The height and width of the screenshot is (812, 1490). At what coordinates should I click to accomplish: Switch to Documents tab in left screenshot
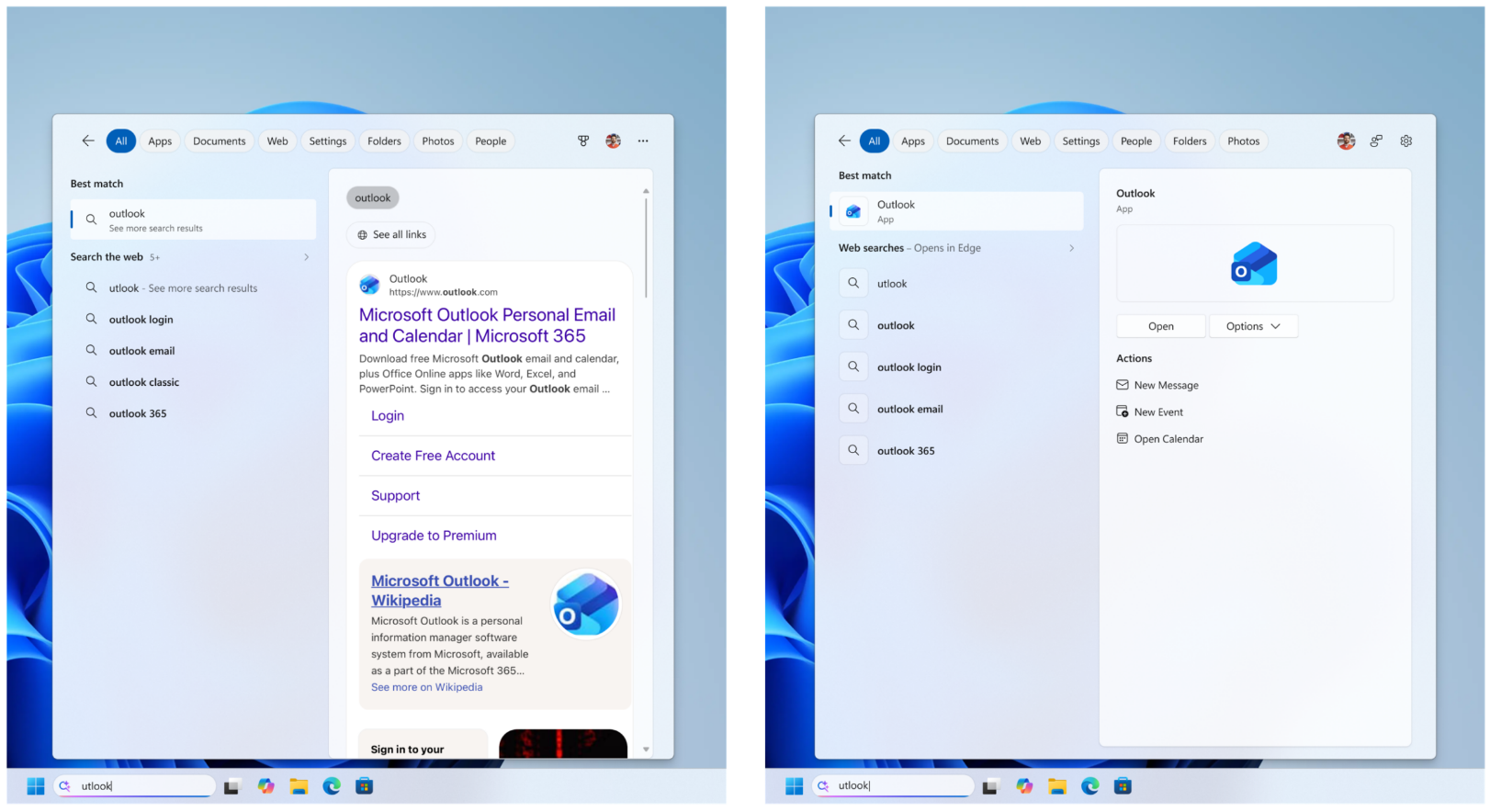(x=220, y=141)
